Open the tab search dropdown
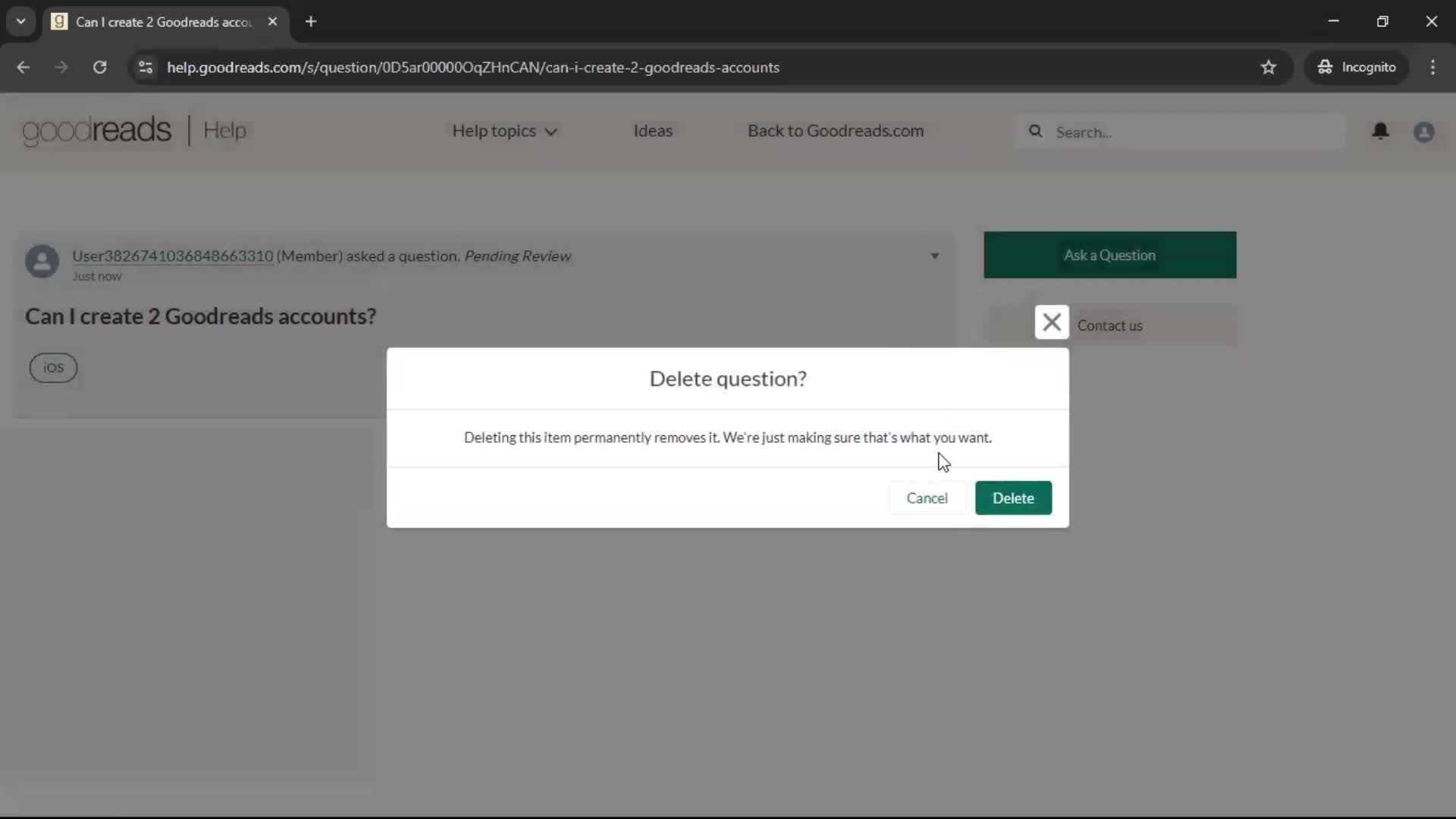The width and height of the screenshot is (1456, 819). (21, 22)
